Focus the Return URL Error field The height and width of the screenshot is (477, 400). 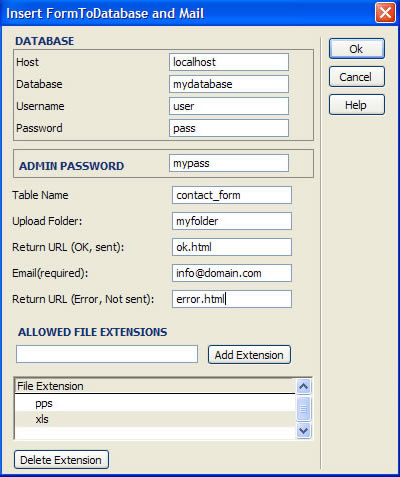tap(232, 299)
